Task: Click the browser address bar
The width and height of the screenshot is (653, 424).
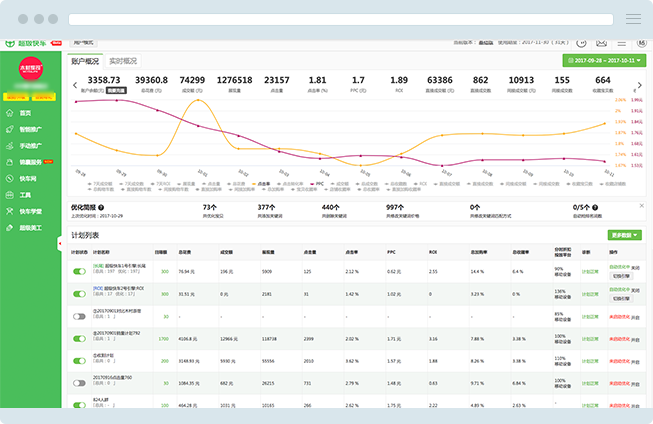Action: coord(340,19)
